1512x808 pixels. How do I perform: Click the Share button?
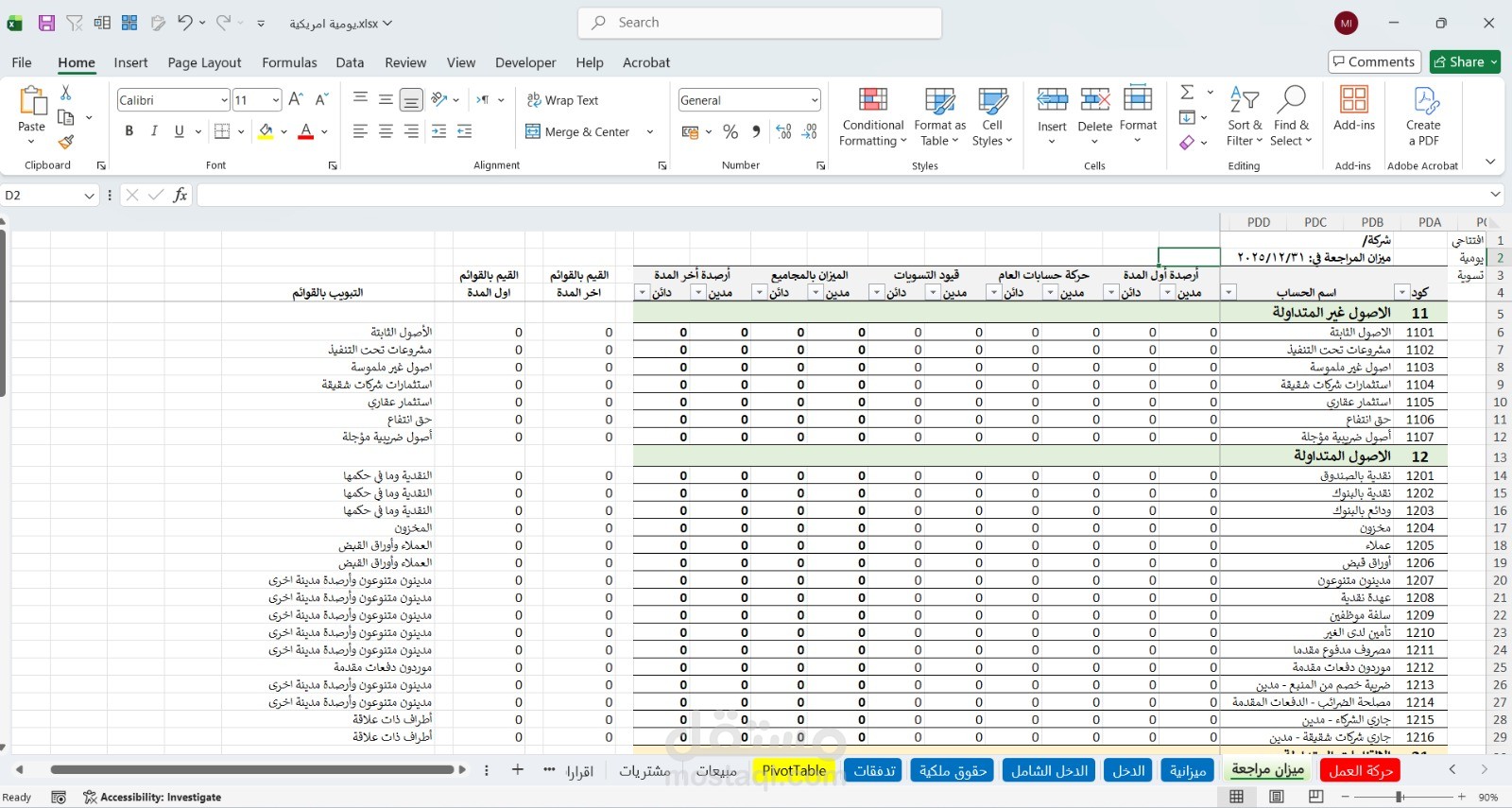(x=1465, y=61)
